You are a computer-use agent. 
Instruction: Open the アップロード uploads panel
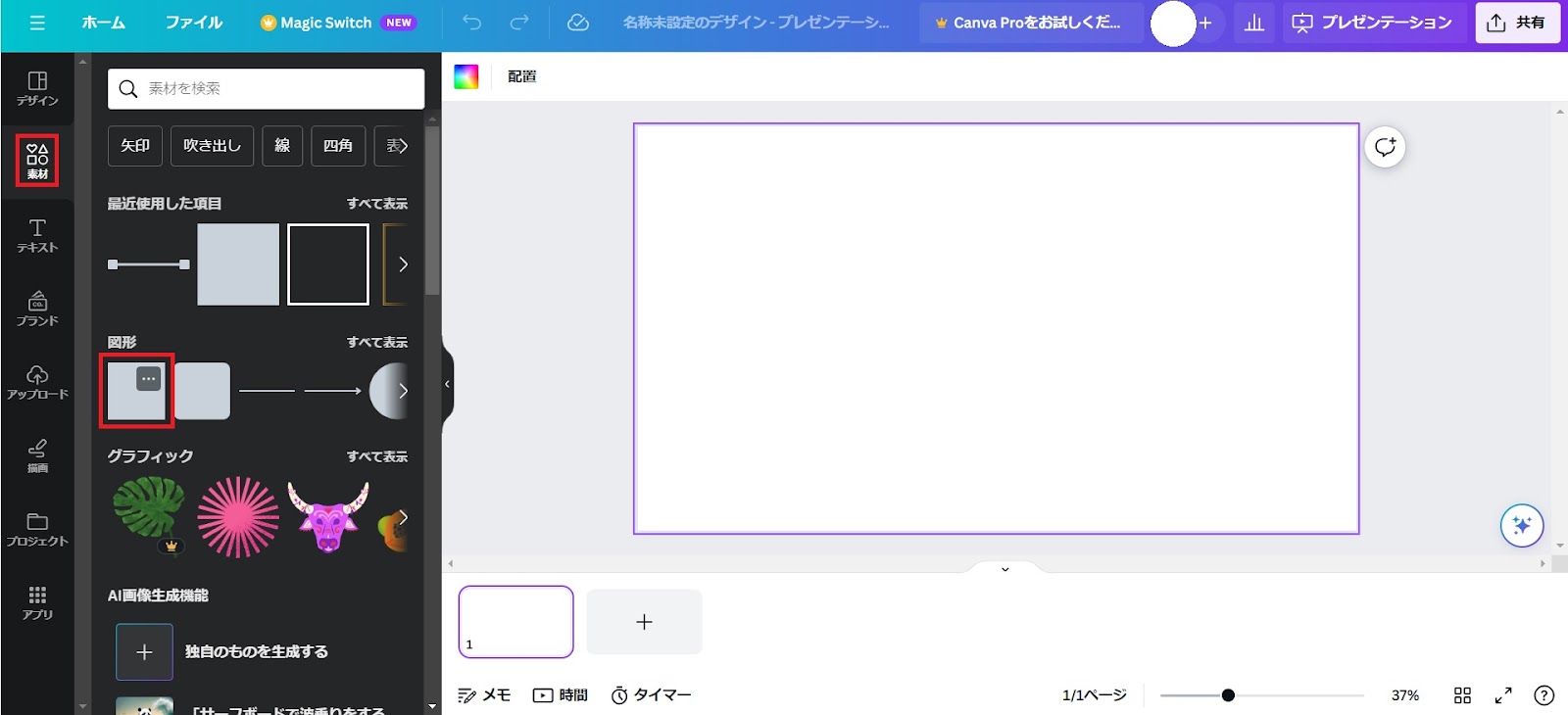coord(37,382)
